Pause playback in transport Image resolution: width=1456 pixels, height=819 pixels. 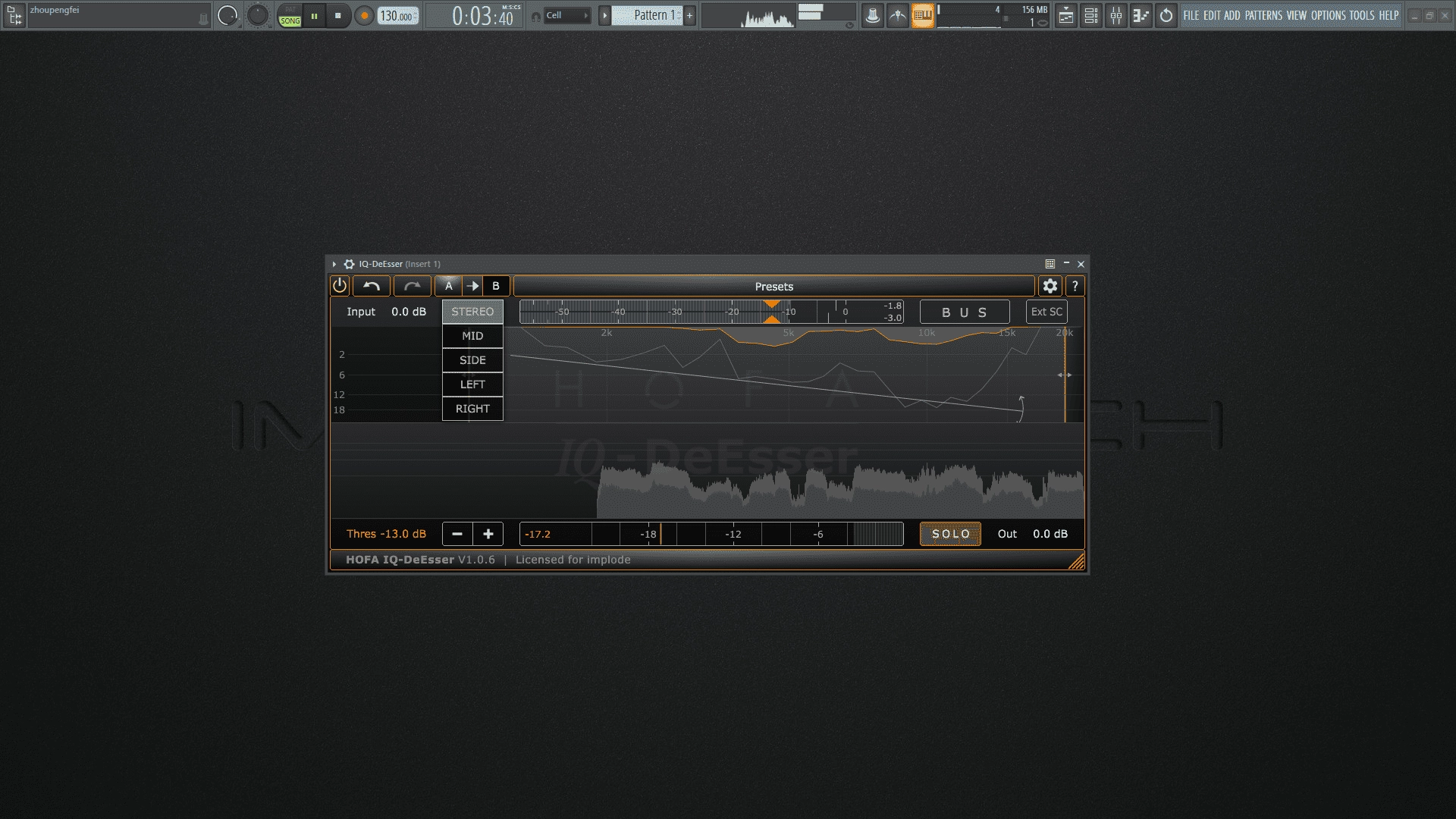pyautogui.click(x=314, y=15)
